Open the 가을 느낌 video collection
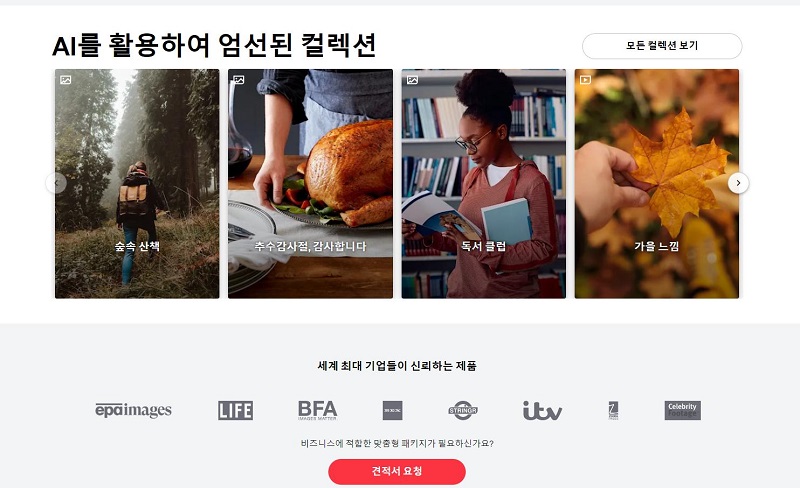This screenshot has height=488, width=800. point(657,184)
